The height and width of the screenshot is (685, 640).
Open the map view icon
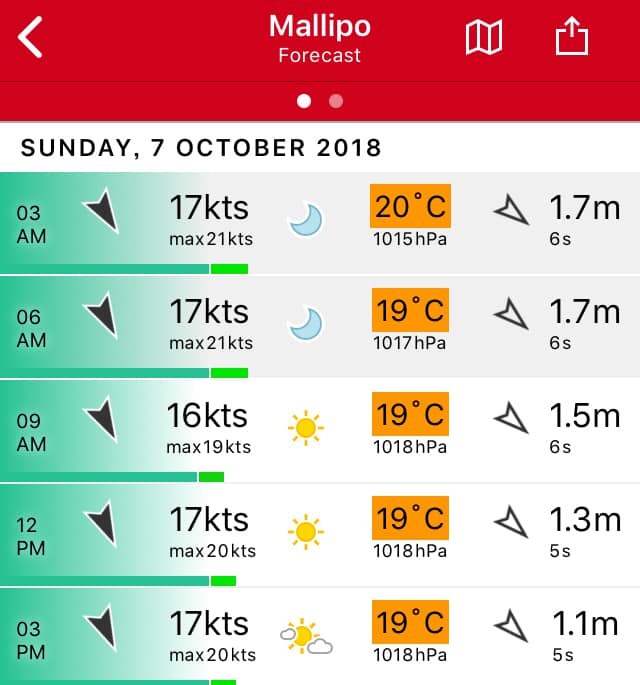click(x=484, y=38)
